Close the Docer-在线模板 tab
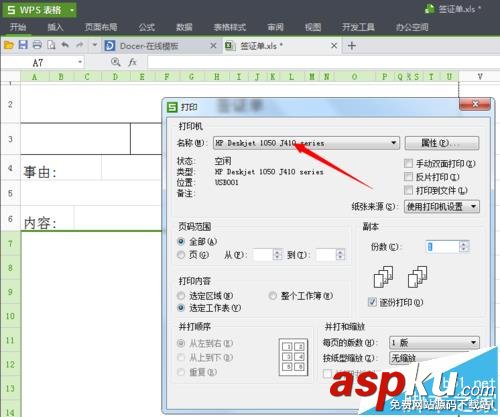 (x=213, y=46)
